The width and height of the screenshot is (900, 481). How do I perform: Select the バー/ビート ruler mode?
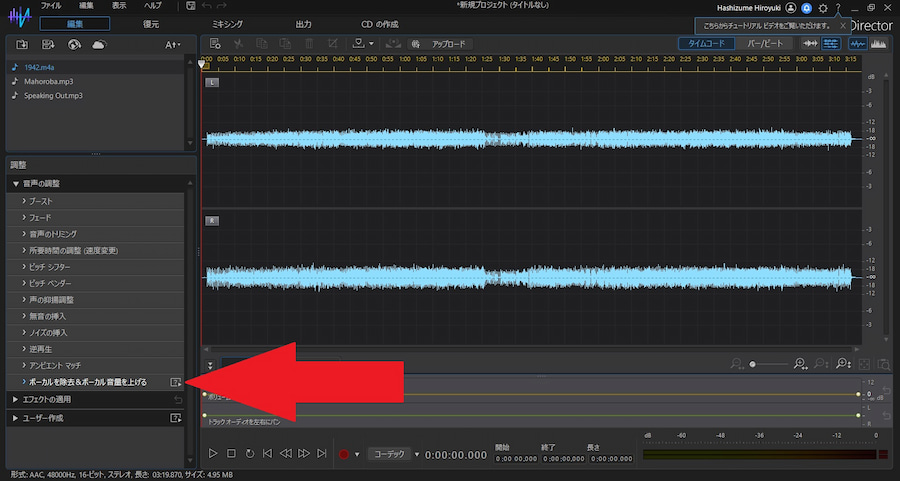764,44
